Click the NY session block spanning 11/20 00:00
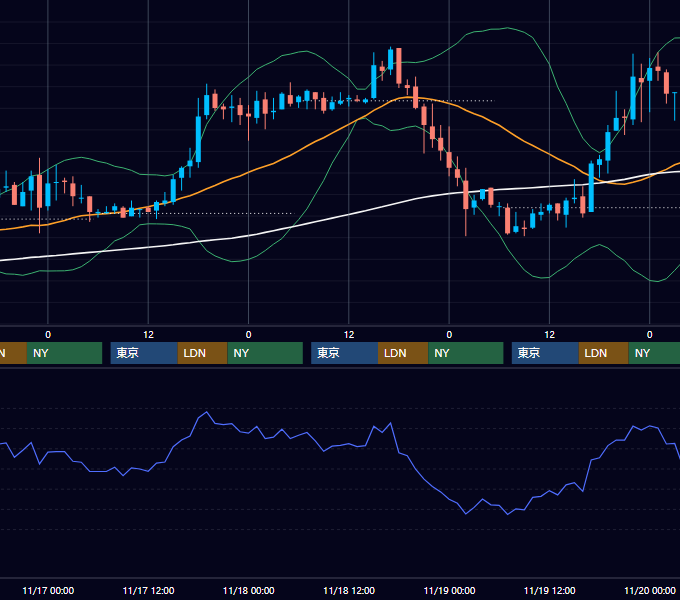The image size is (680, 600). pyautogui.click(x=654, y=353)
